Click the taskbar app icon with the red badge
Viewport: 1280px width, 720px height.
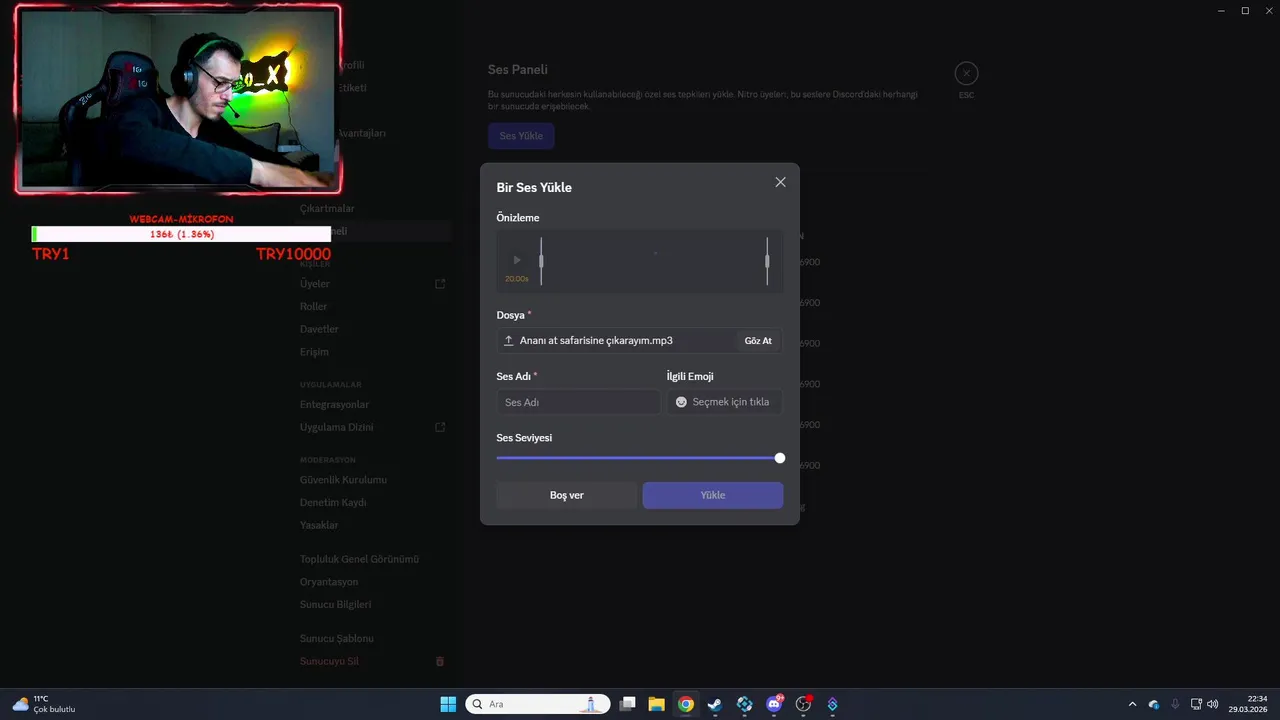pos(803,704)
